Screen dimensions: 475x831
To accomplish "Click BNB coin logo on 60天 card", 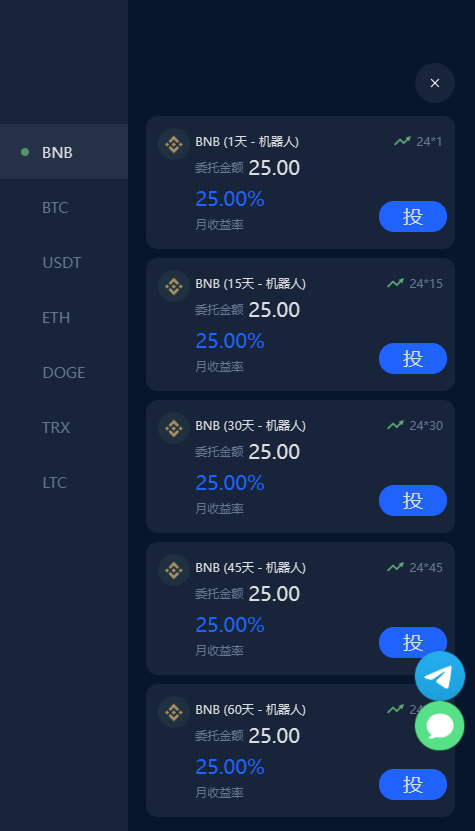I will pos(174,712).
